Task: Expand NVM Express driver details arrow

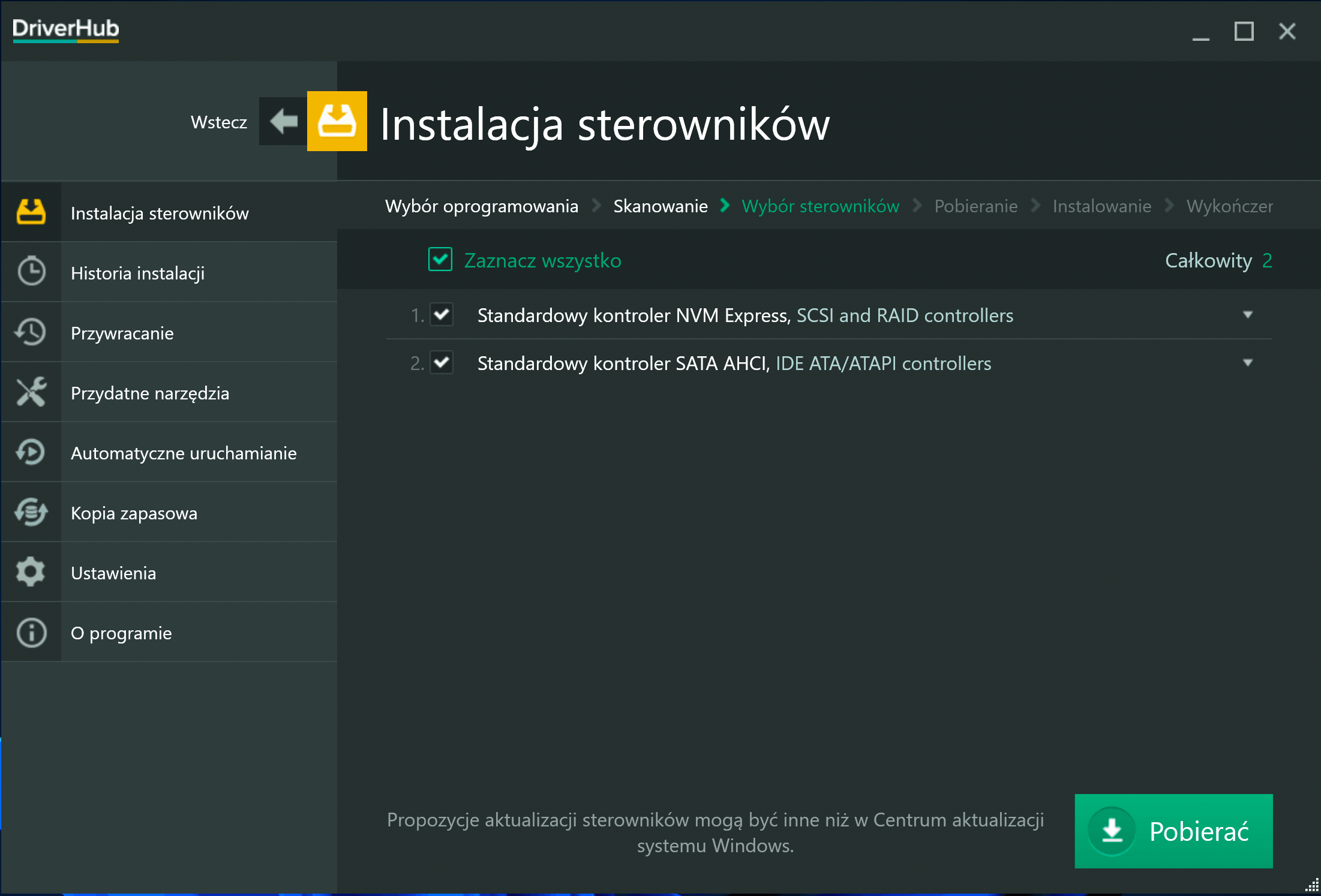Action: tap(1248, 314)
